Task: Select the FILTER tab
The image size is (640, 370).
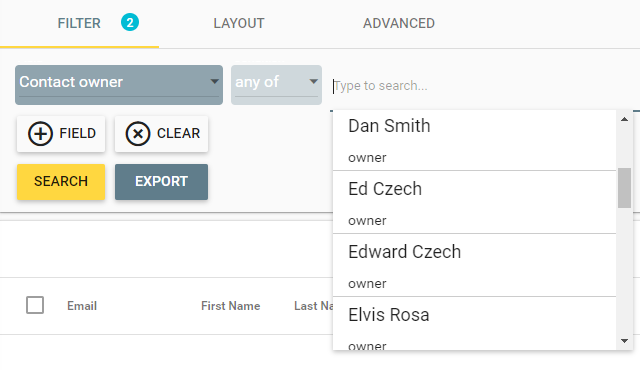Action: 79,23
